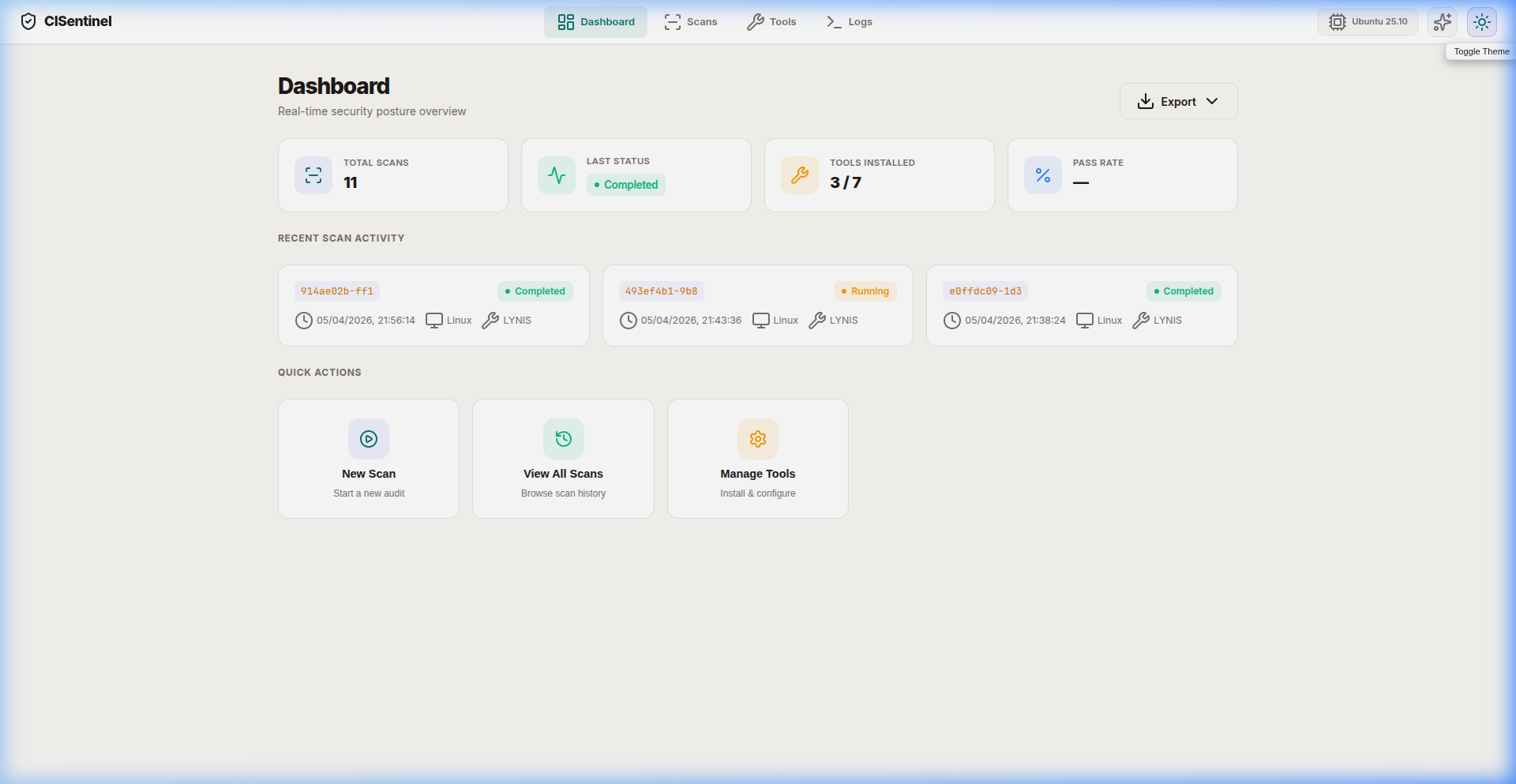Click the Ubuntu chip CPU icon
The image size is (1516, 784).
tap(1337, 22)
